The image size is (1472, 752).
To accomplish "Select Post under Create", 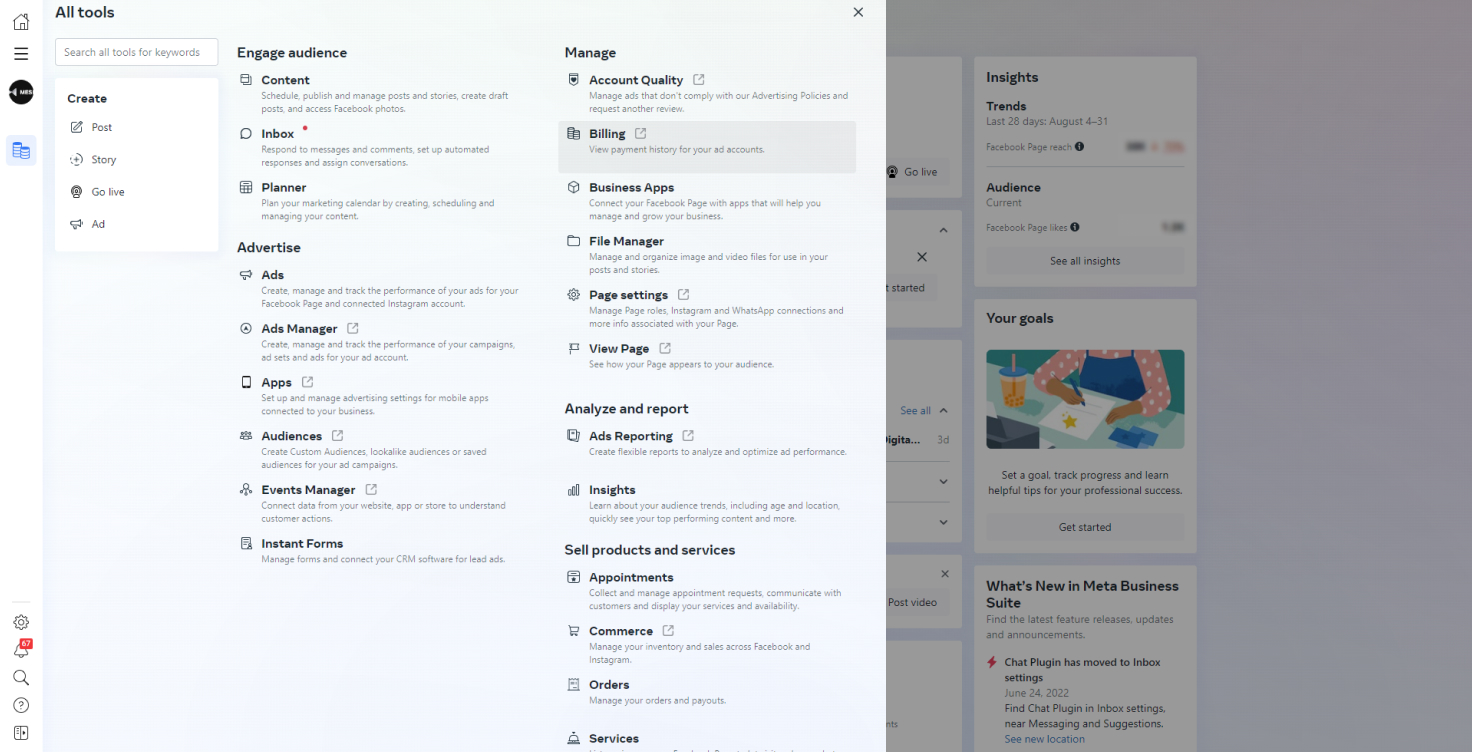I will click(101, 128).
